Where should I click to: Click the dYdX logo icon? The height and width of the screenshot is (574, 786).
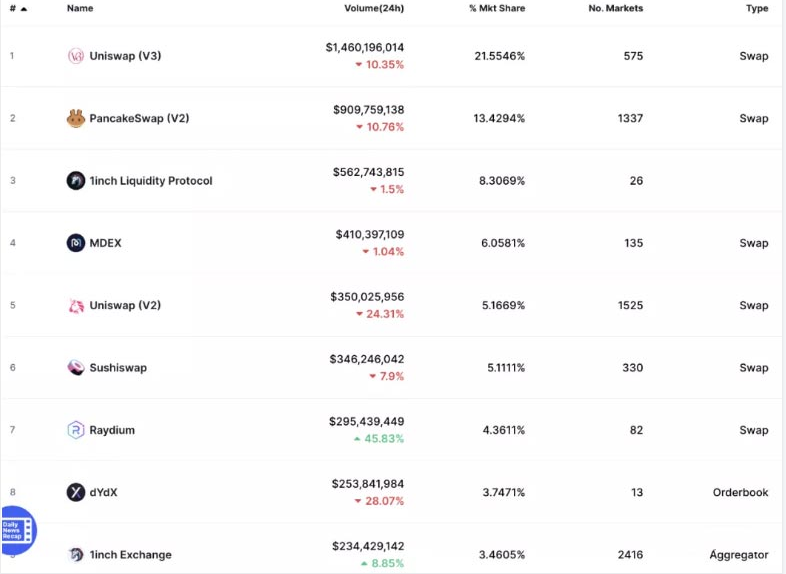click(76, 492)
